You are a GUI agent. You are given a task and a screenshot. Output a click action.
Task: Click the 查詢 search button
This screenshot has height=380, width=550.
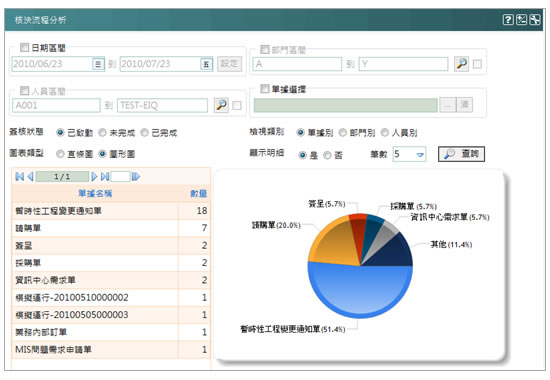coord(461,154)
